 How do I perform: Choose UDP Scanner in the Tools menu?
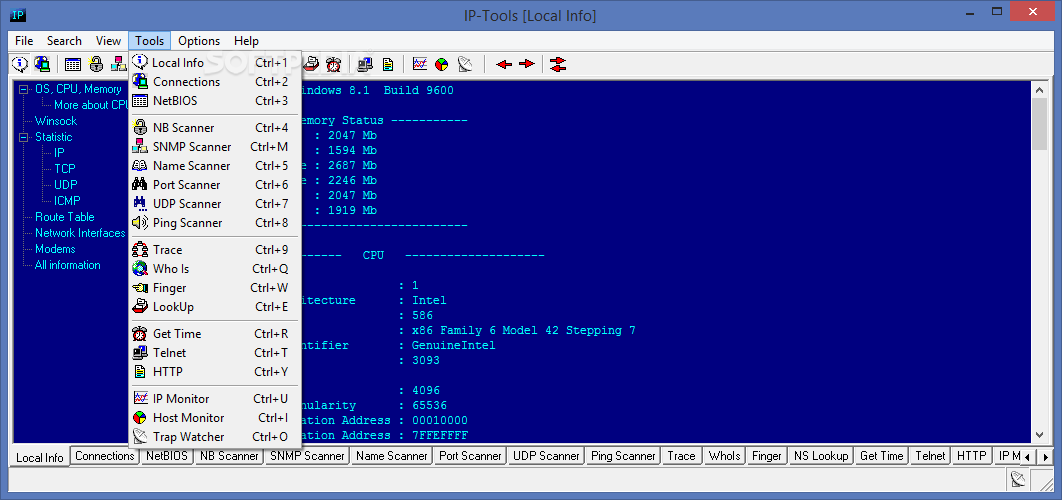pyautogui.click(x=215, y=203)
